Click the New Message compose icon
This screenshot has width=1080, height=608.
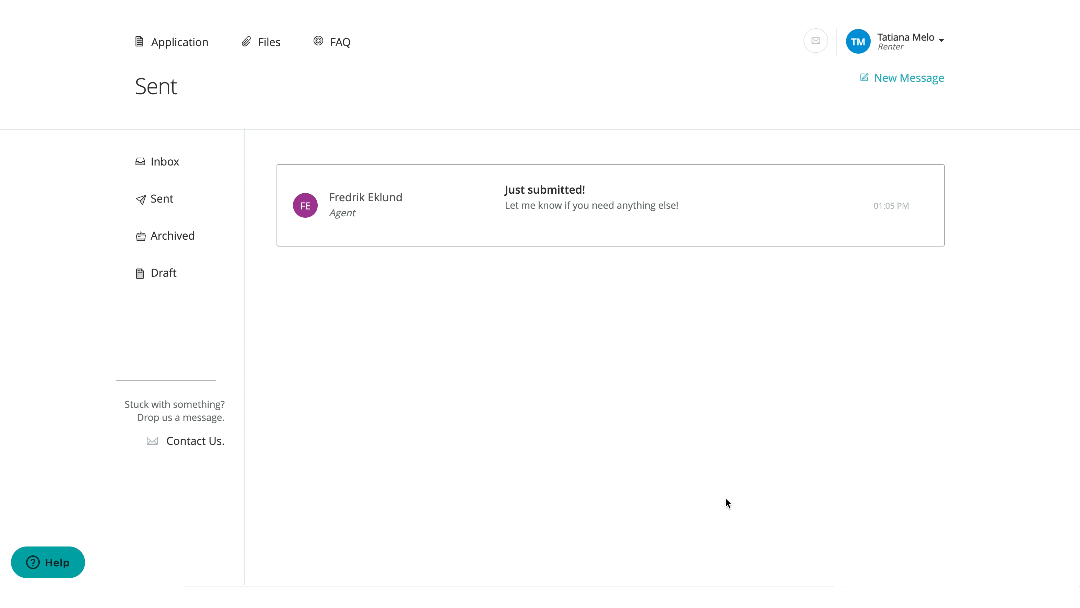pyautogui.click(x=864, y=78)
